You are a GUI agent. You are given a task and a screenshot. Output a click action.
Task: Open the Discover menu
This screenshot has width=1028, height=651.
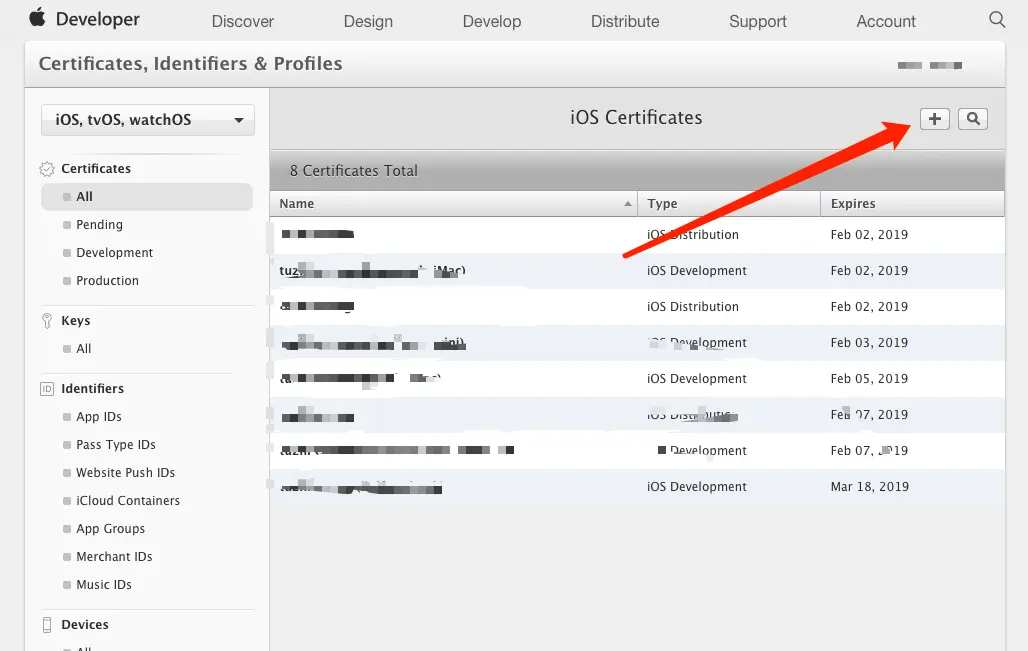pos(243,22)
